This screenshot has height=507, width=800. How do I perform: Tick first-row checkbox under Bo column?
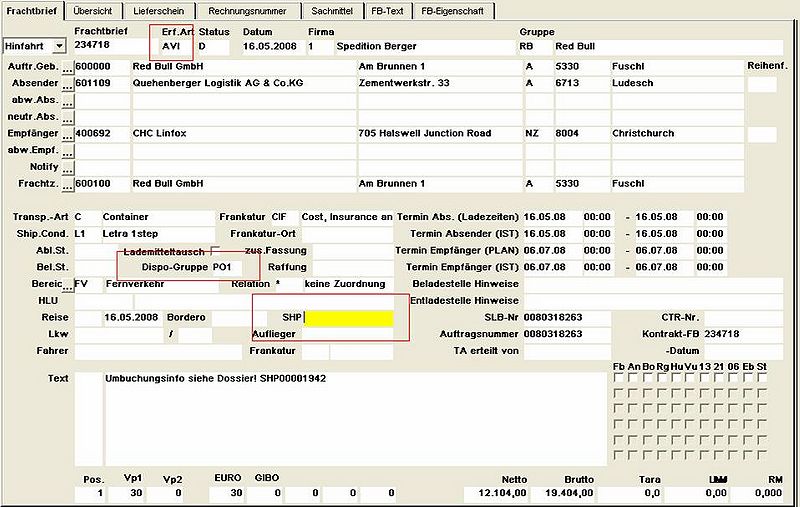click(647, 378)
